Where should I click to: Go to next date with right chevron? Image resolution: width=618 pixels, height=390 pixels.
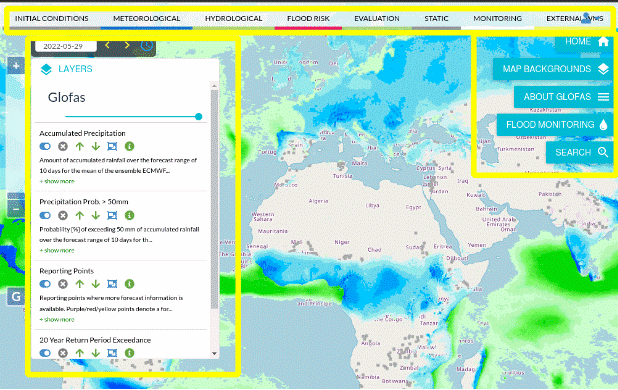127,46
